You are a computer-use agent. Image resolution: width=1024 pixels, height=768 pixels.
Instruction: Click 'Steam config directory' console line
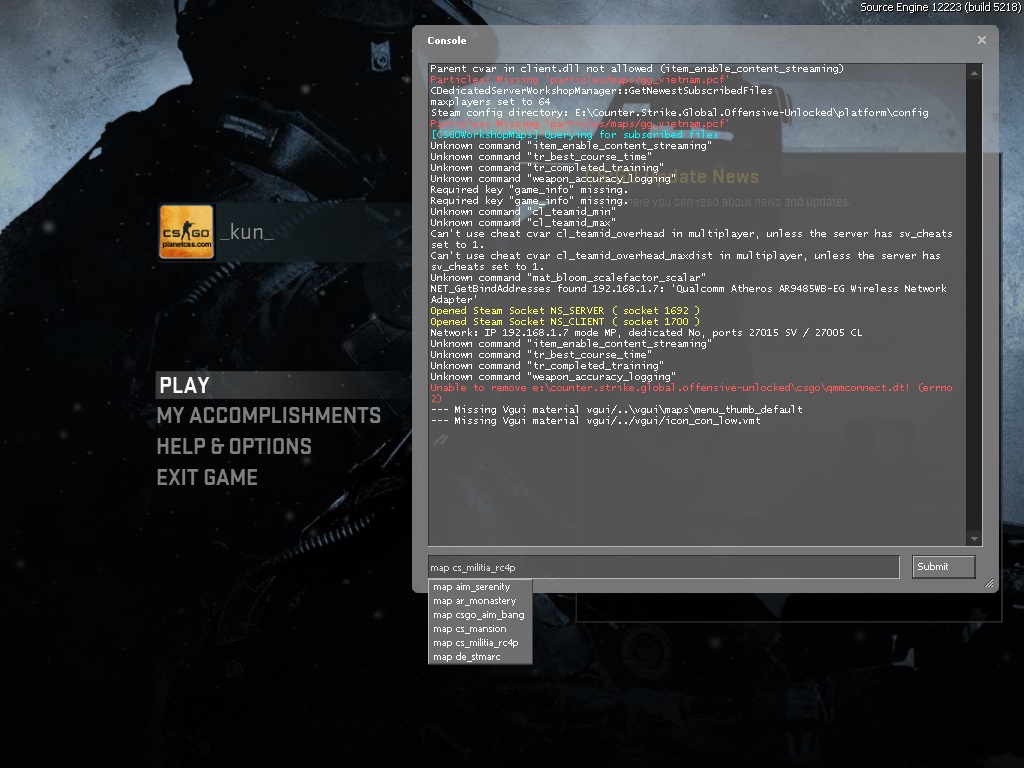[x=679, y=113]
